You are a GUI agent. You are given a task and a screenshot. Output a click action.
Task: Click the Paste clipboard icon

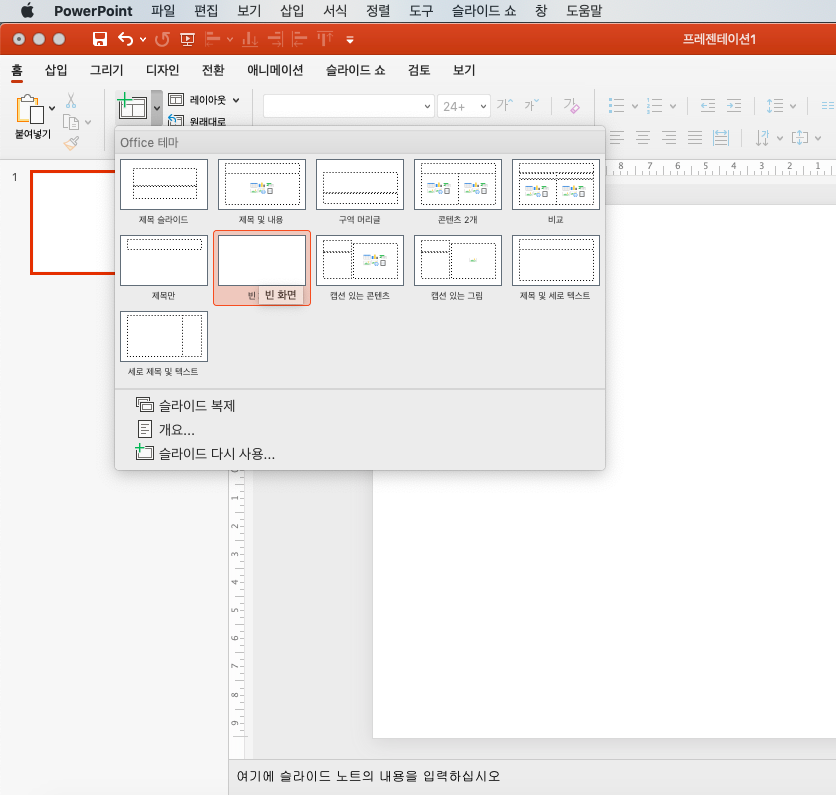[x=30, y=109]
